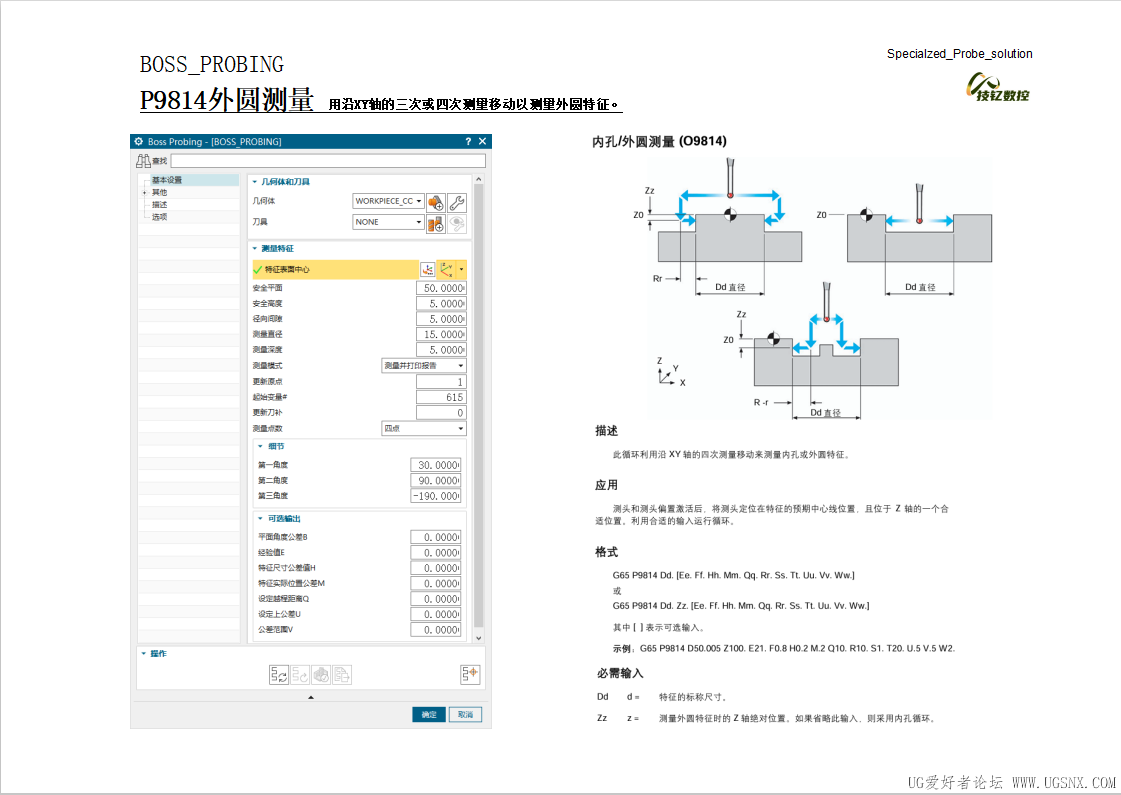Click the dialog scrollbar down arrow
Viewport: 1121px width, 795px height.
click(479, 638)
